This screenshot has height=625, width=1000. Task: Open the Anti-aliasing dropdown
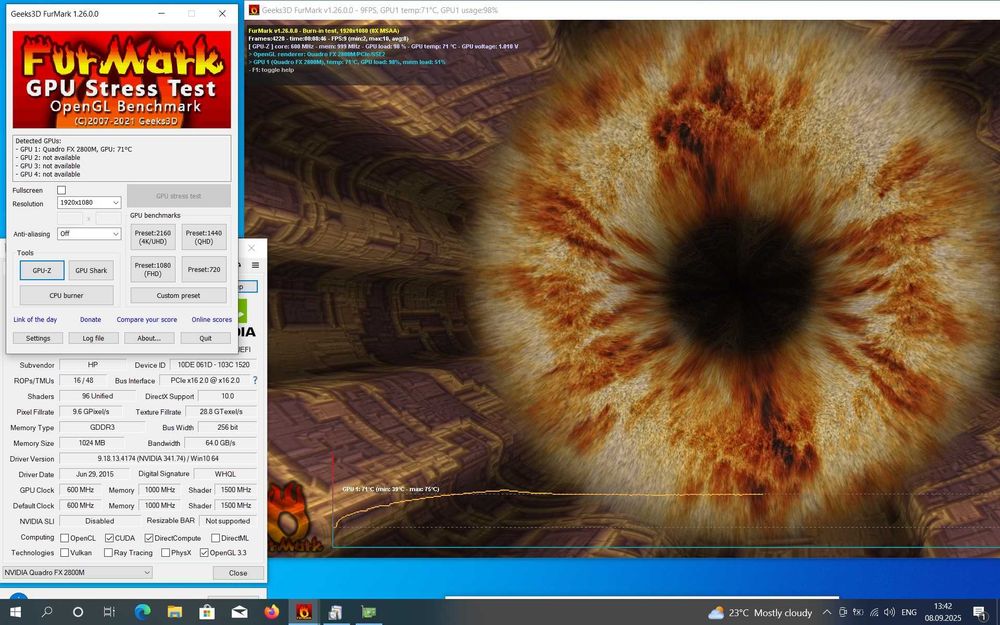(x=89, y=233)
